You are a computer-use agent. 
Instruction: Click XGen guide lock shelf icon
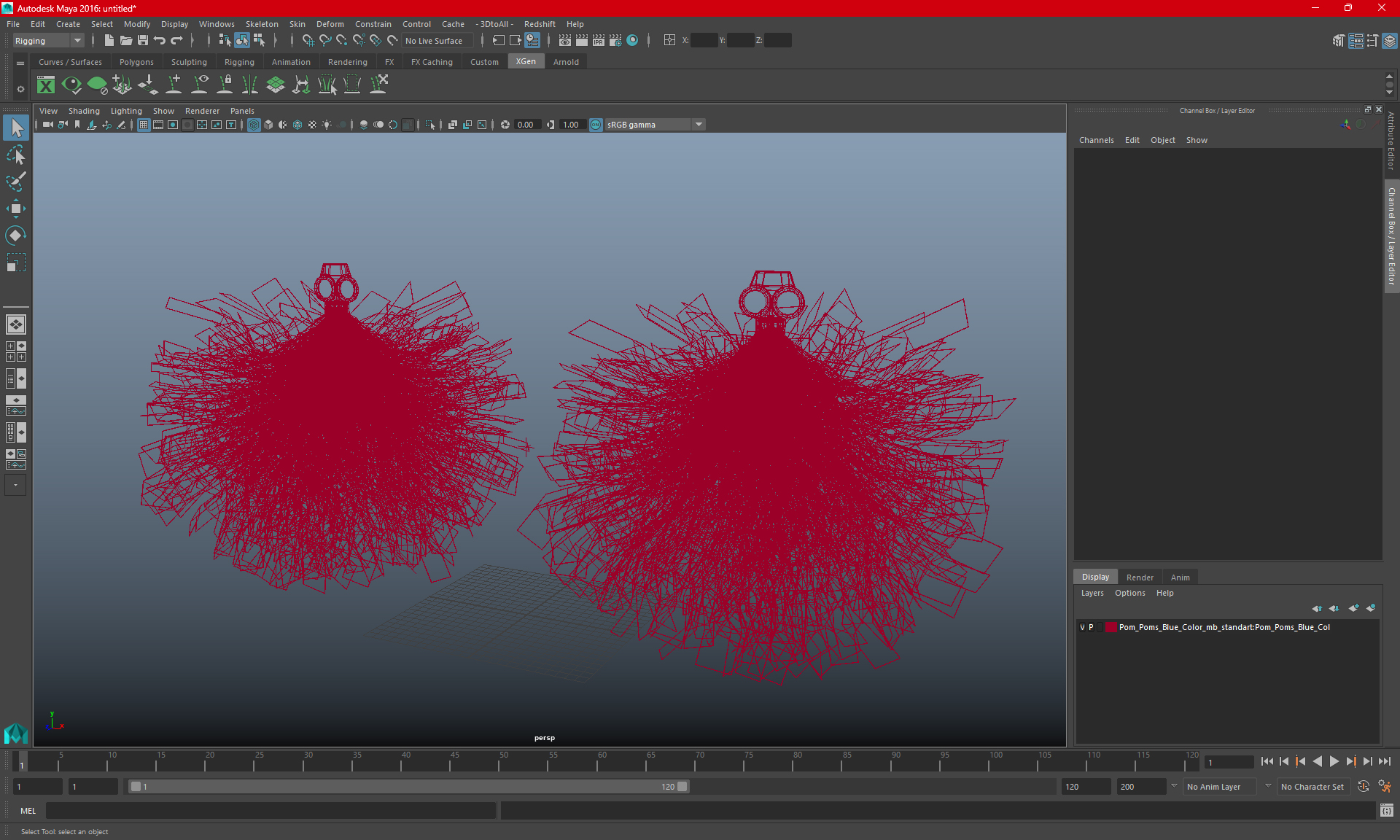225,85
